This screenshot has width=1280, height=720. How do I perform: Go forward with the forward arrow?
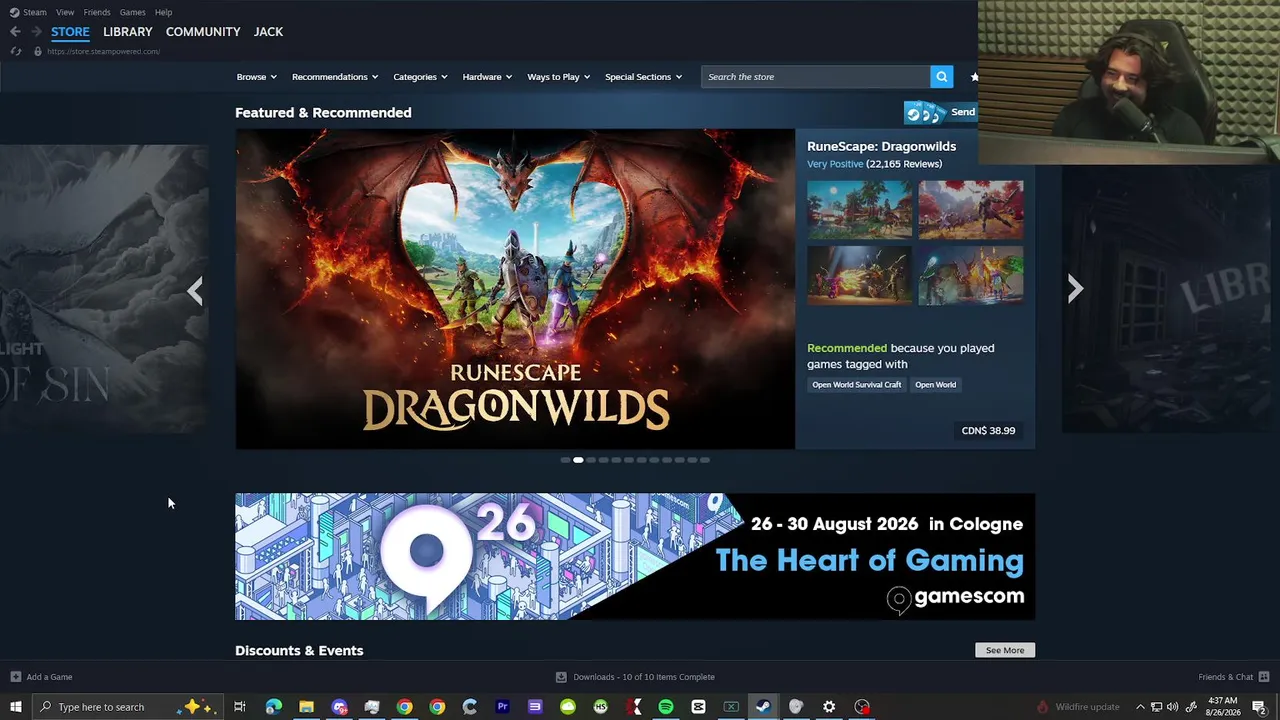pyautogui.click(x=36, y=32)
